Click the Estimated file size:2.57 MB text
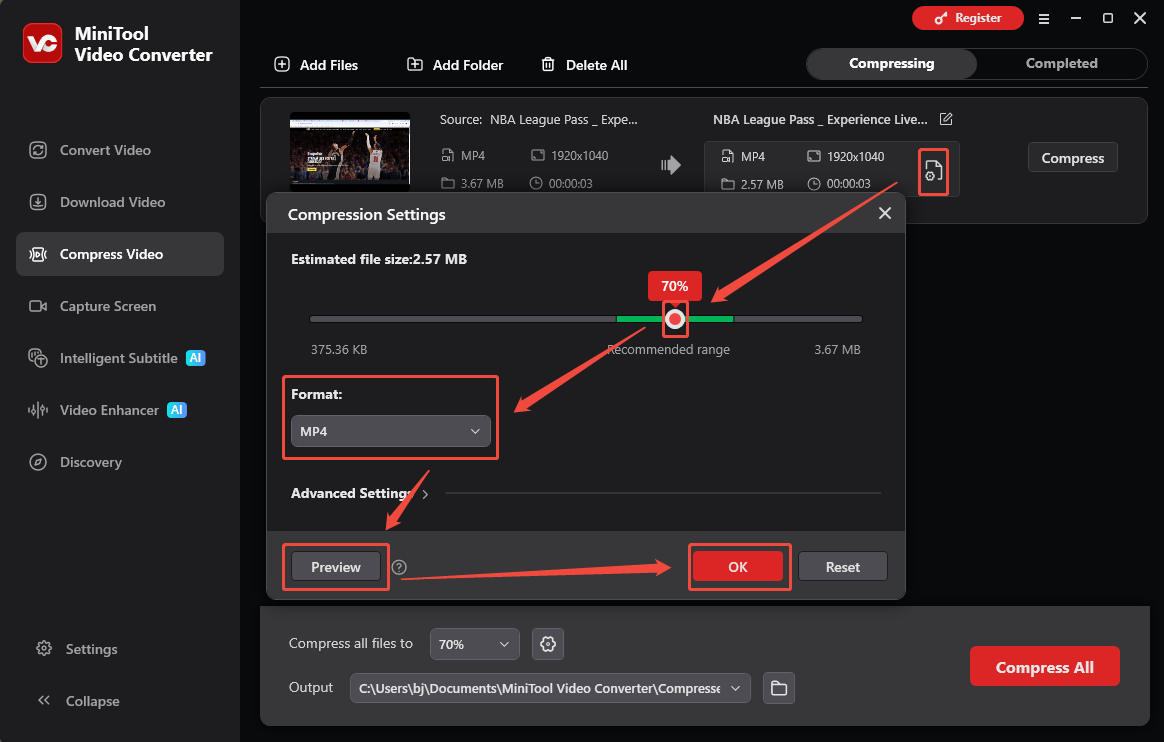The width and height of the screenshot is (1164, 742). point(379,259)
